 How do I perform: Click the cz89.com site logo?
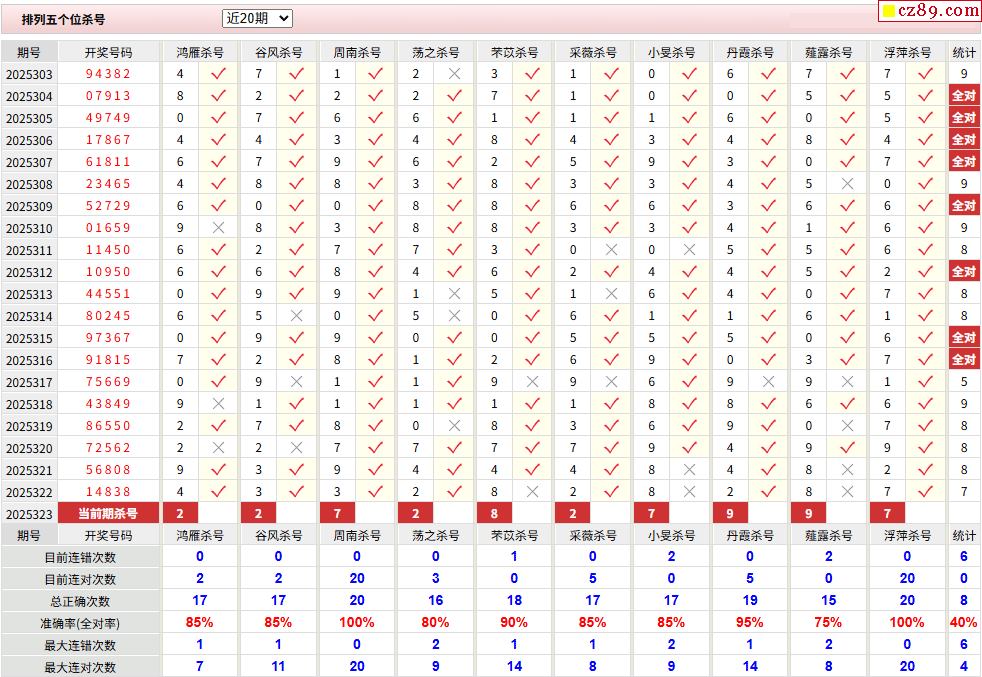tap(929, 11)
